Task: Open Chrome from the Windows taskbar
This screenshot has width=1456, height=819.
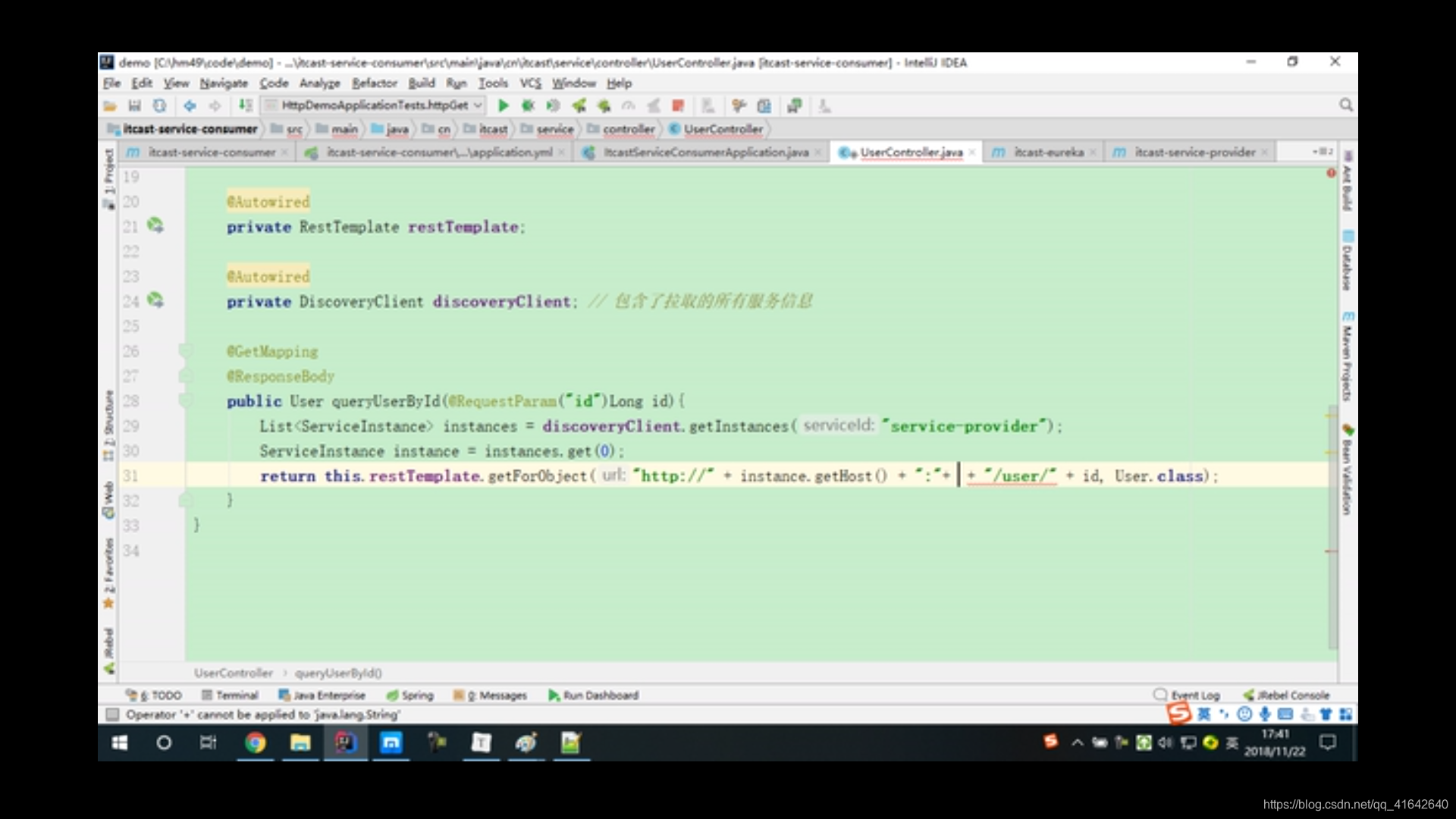Action: point(256,743)
